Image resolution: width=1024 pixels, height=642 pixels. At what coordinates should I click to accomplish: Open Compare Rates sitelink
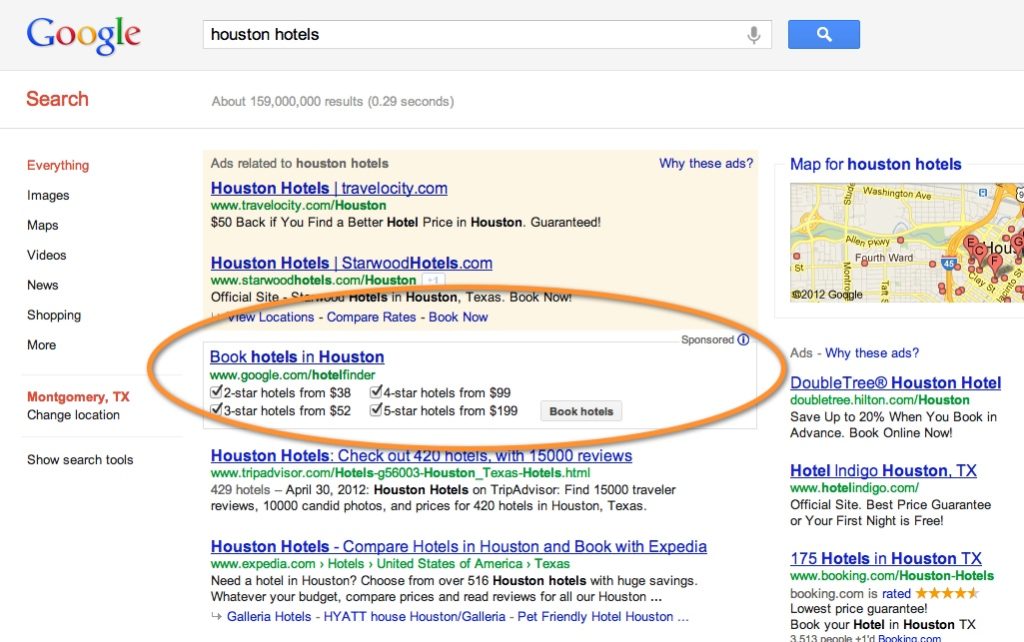[371, 317]
